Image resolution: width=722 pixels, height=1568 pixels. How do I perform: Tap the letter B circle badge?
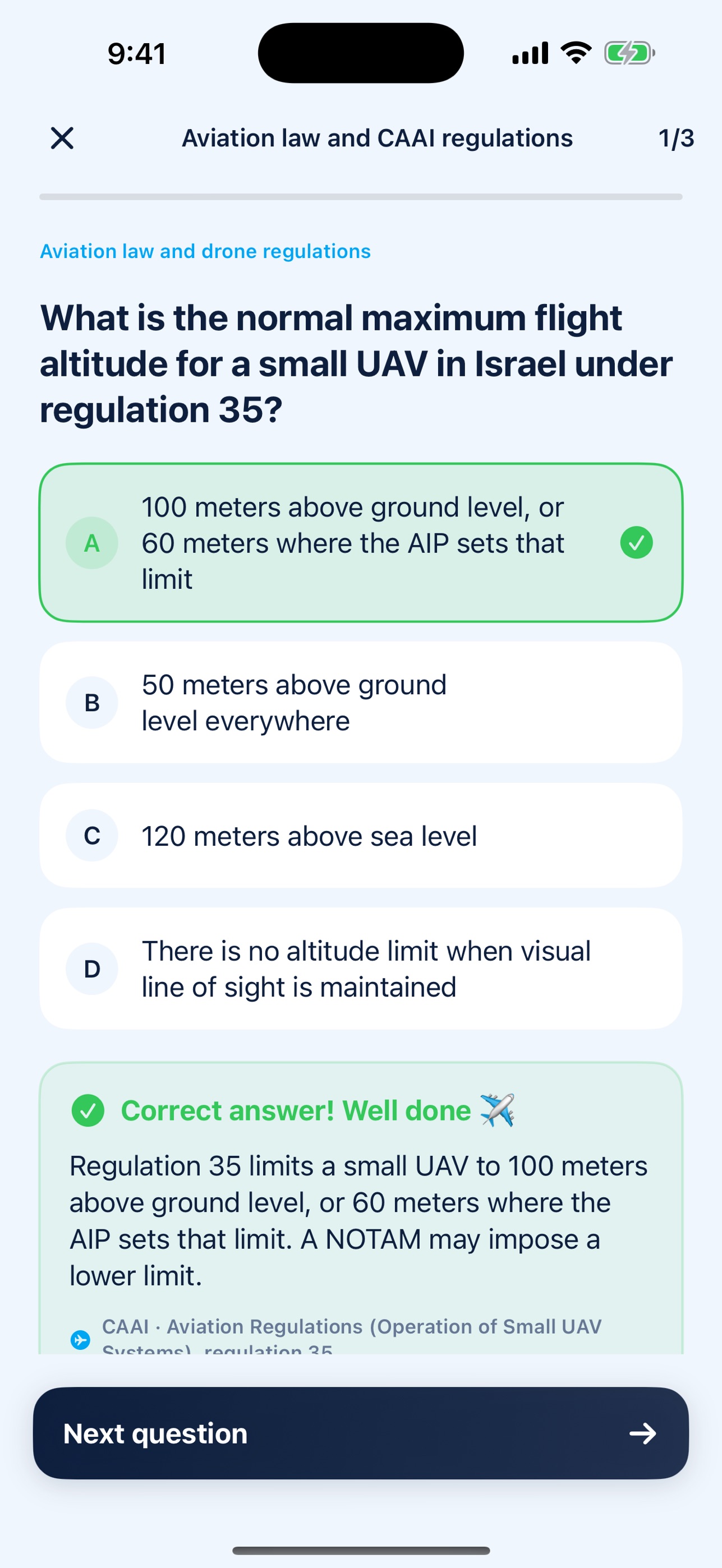pos(92,703)
